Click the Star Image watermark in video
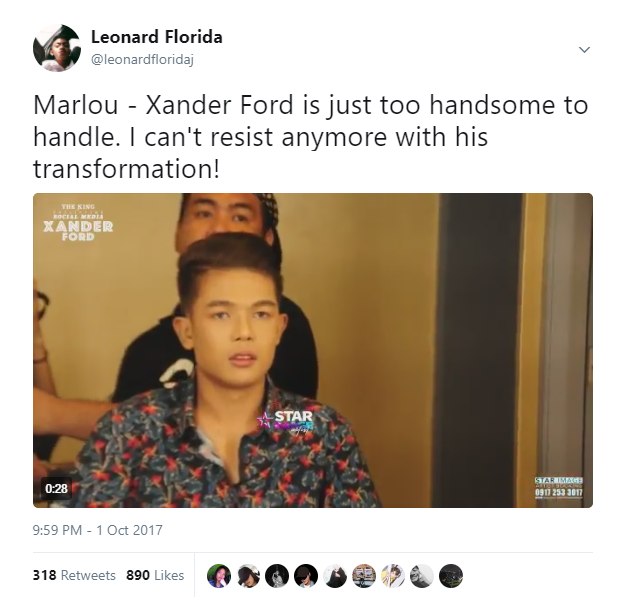 point(559,487)
